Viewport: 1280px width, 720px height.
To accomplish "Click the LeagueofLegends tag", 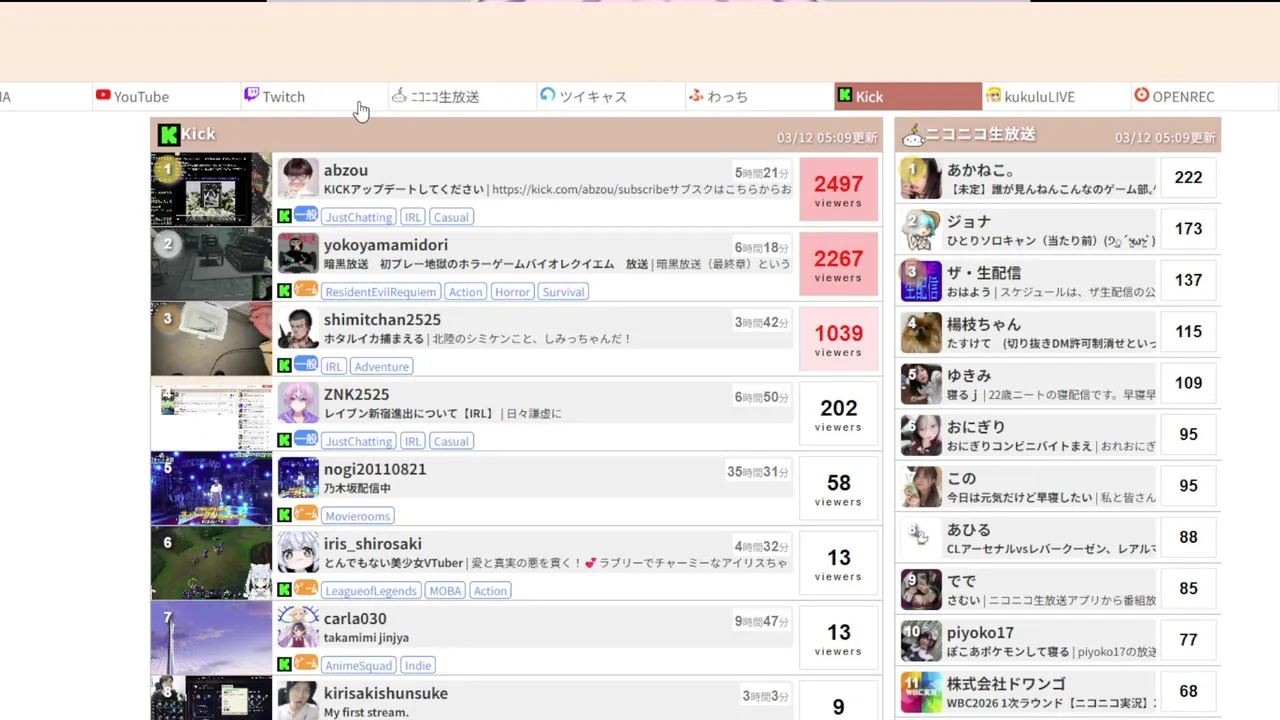I will 371,591.
